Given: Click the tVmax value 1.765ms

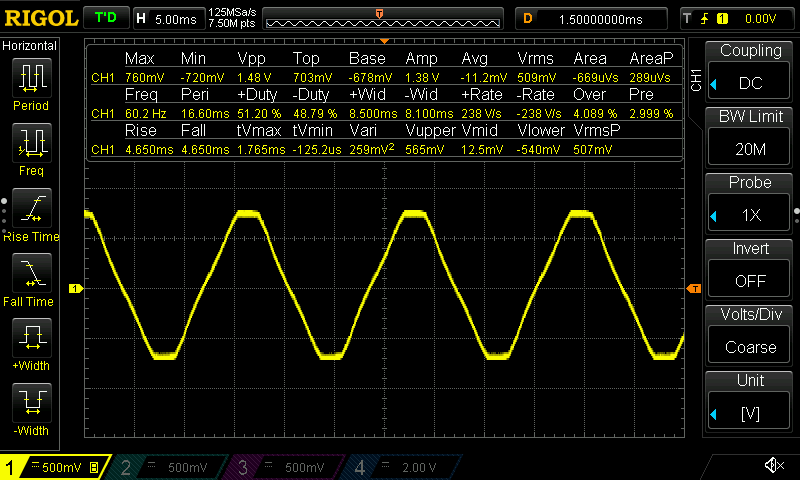Looking at the screenshot, I should [261, 149].
